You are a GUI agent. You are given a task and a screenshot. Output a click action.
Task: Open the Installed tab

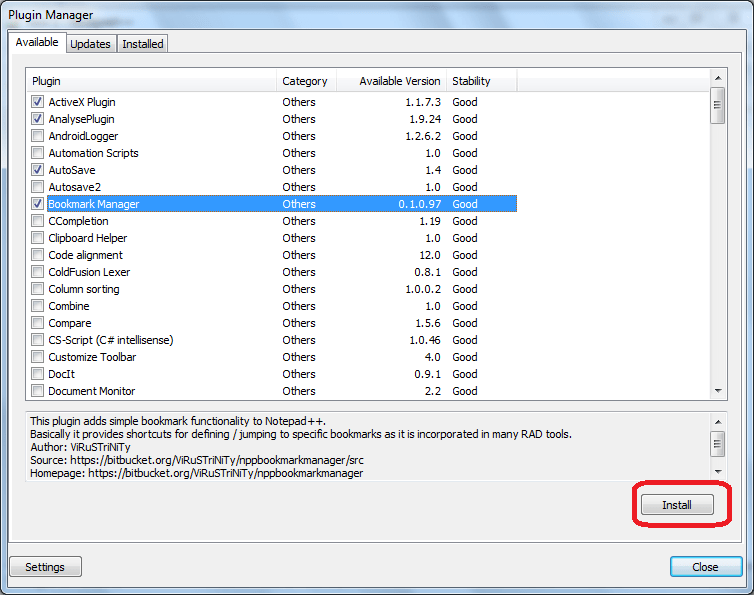(143, 44)
